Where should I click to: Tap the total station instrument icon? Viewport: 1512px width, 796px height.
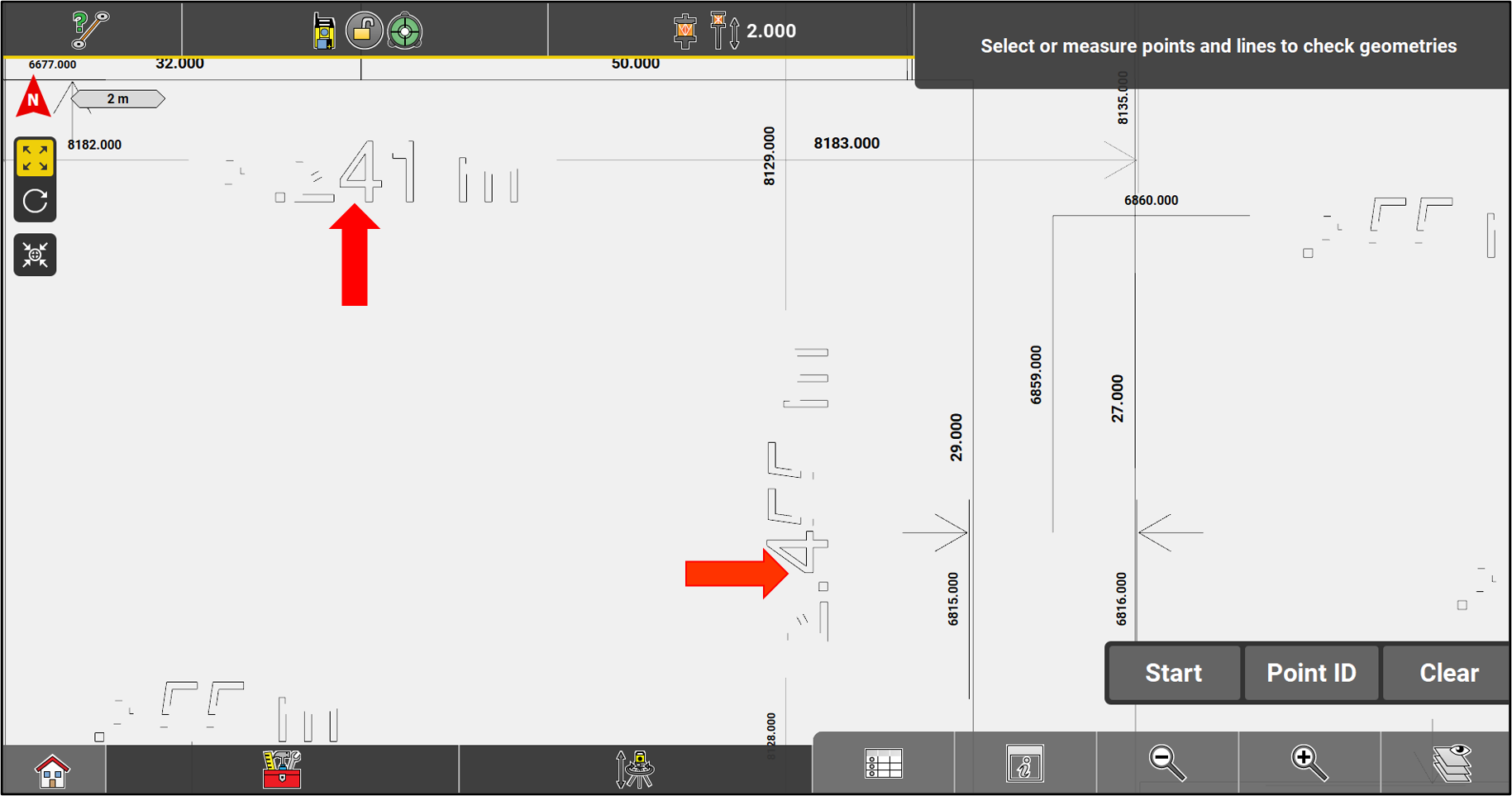tap(323, 31)
